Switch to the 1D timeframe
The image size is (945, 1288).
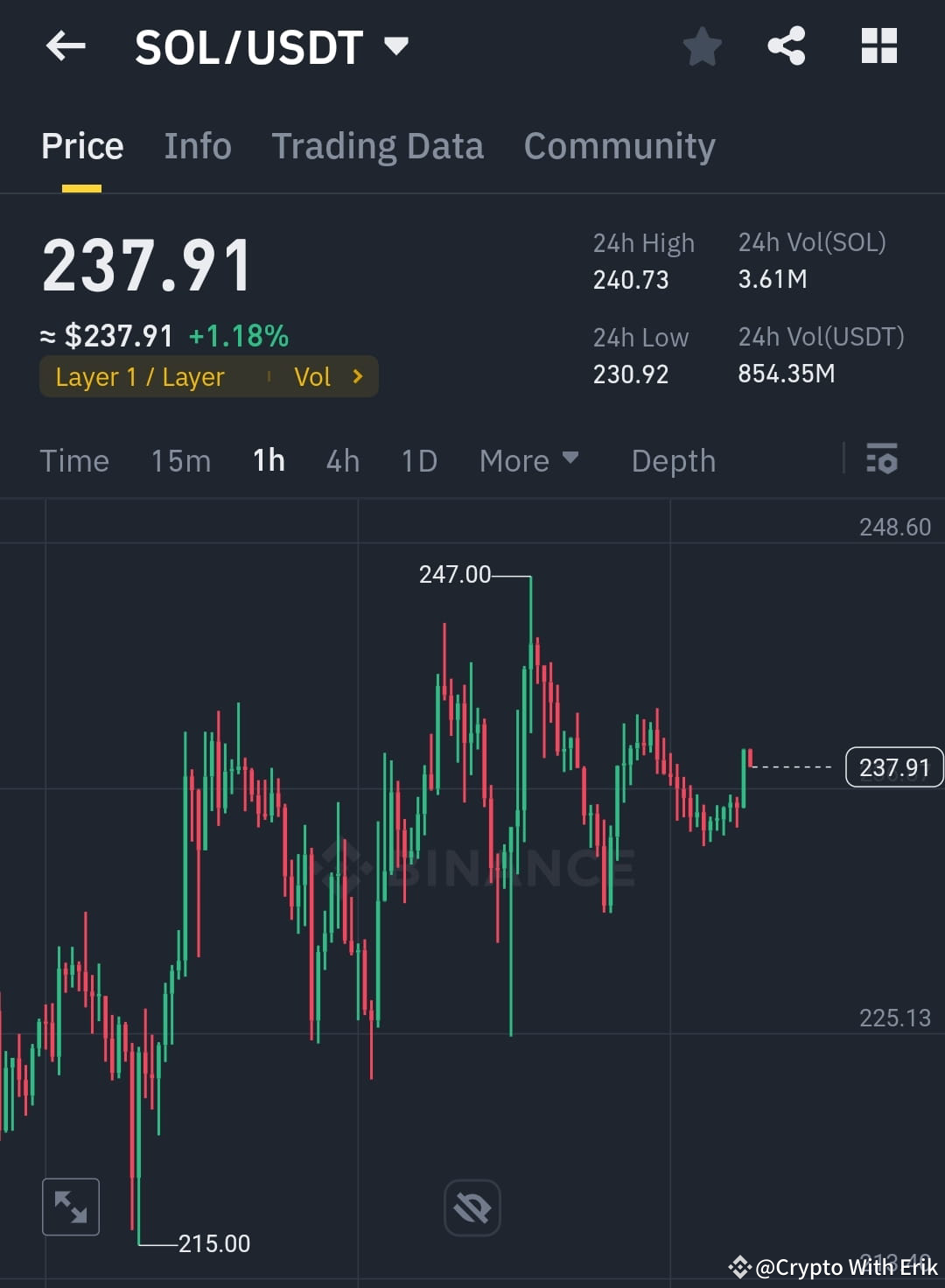pyautogui.click(x=418, y=459)
